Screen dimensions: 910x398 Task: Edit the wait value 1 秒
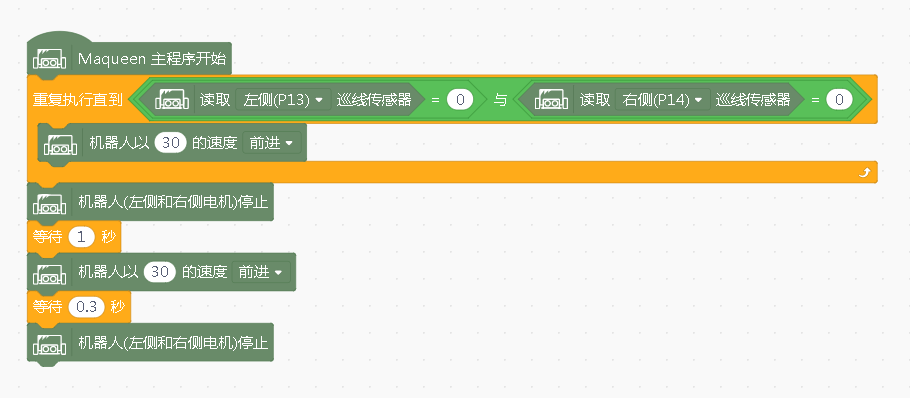point(81,237)
